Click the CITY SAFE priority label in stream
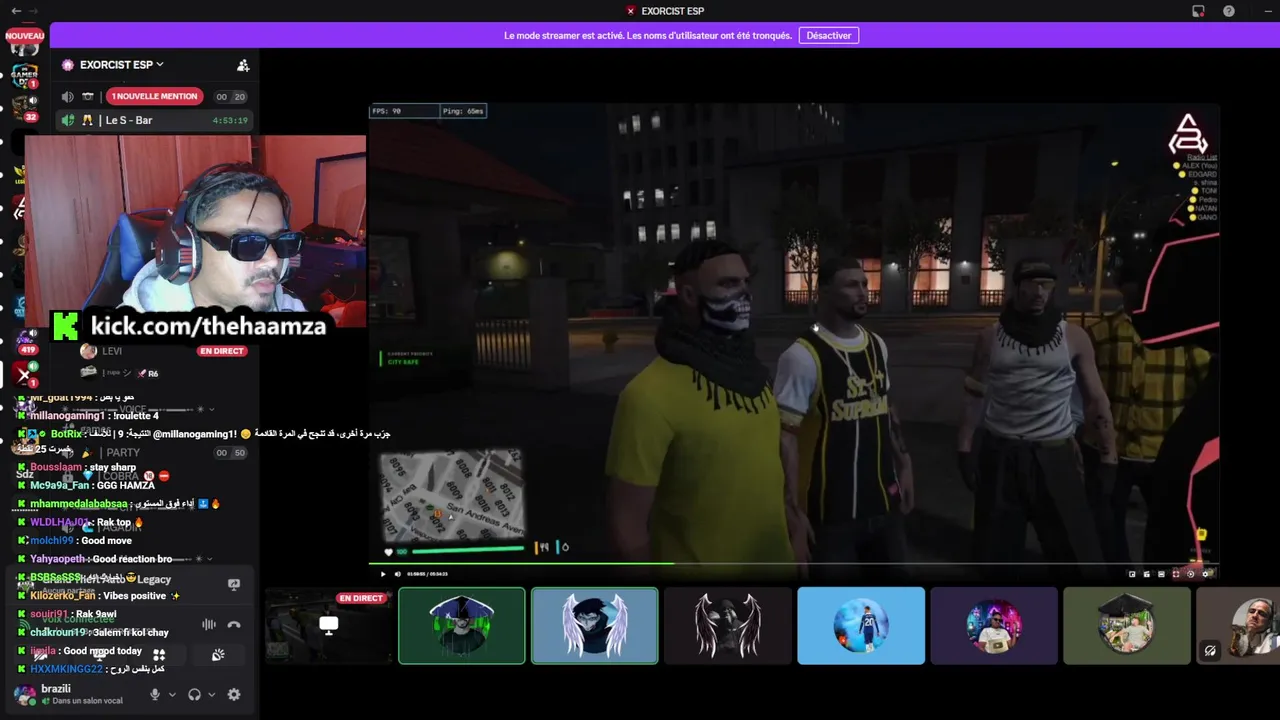1280x720 pixels. pyautogui.click(x=403, y=362)
